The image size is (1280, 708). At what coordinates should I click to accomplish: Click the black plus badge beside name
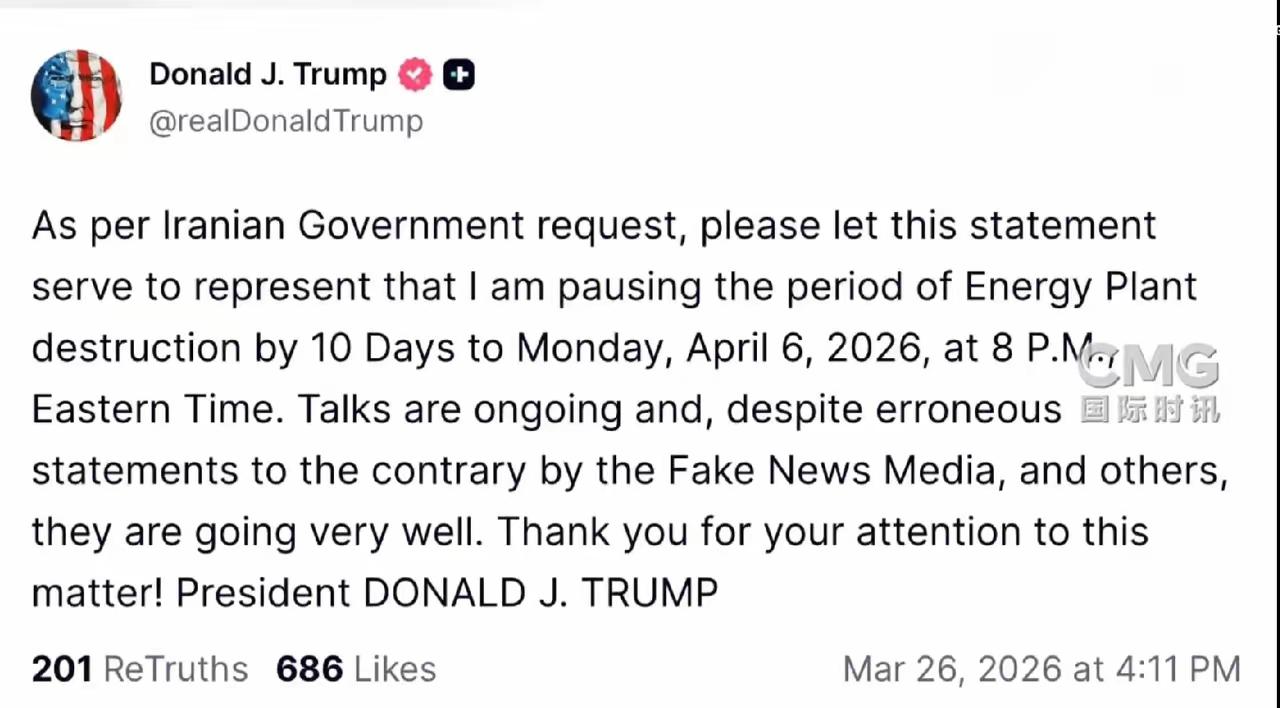pyautogui.click(x=459, y=75)
